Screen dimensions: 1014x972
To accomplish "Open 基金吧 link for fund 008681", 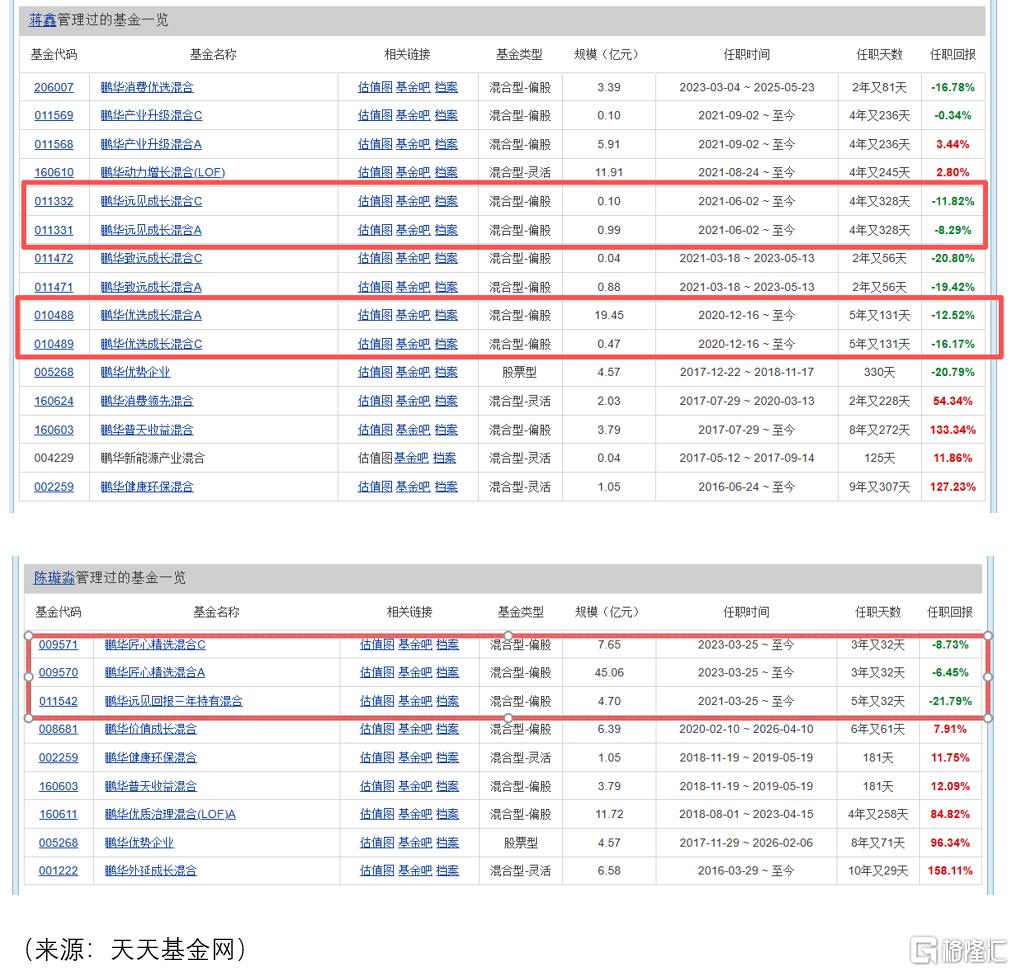I will tap(415, 729).
